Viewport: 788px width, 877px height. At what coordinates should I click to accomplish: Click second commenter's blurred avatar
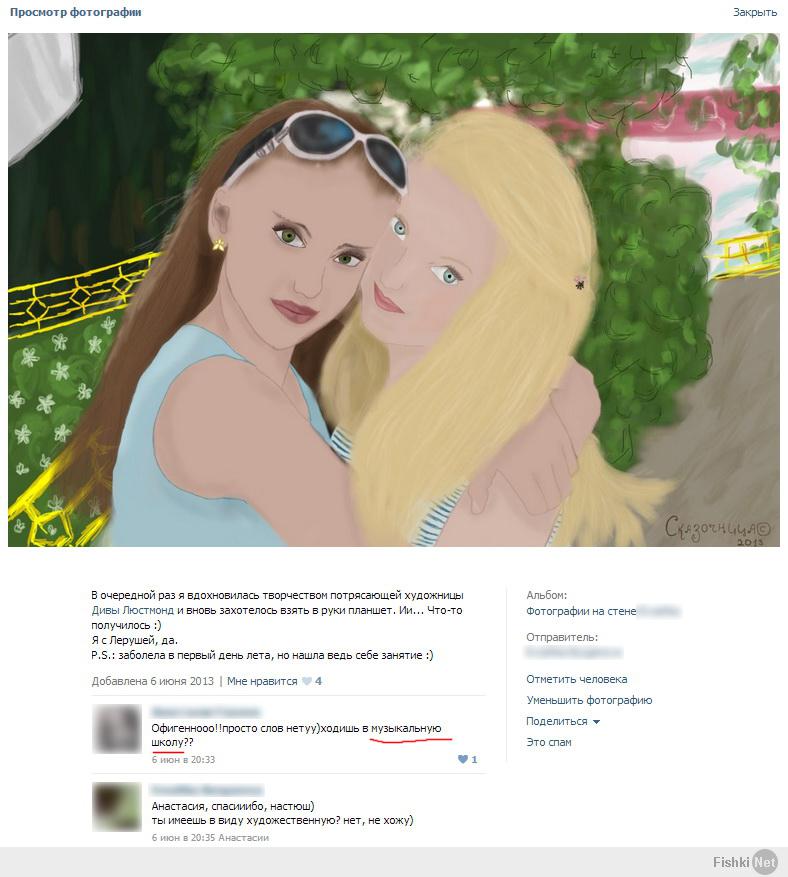117,807
